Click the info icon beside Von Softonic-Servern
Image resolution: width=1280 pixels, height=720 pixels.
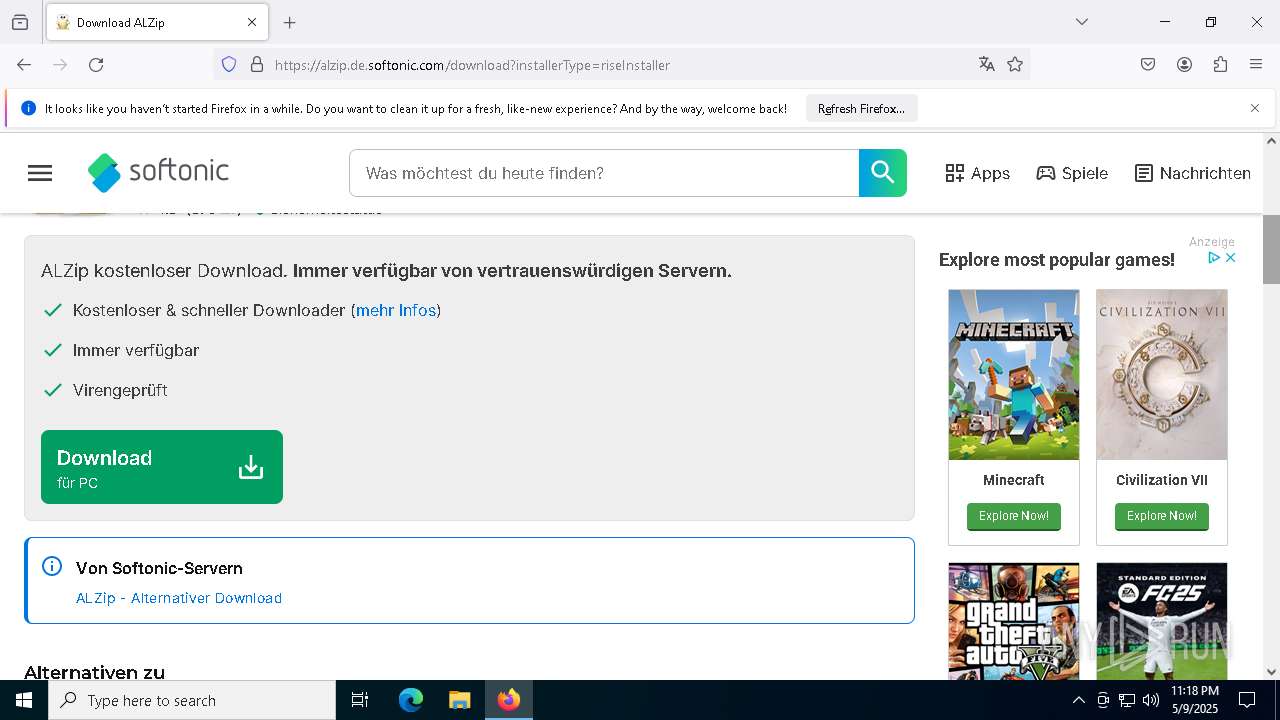pyautogui.click(x=52, y=567)
